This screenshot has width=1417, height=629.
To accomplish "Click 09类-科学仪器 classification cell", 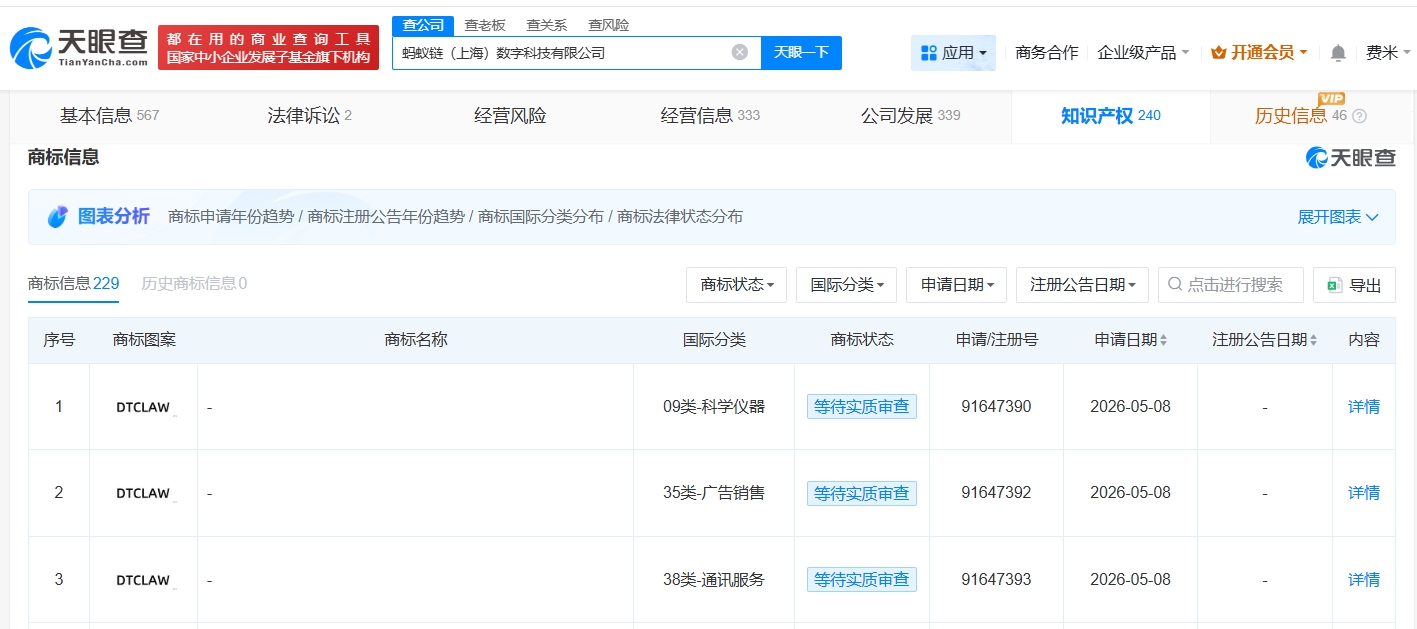I will tap(714, 407).
